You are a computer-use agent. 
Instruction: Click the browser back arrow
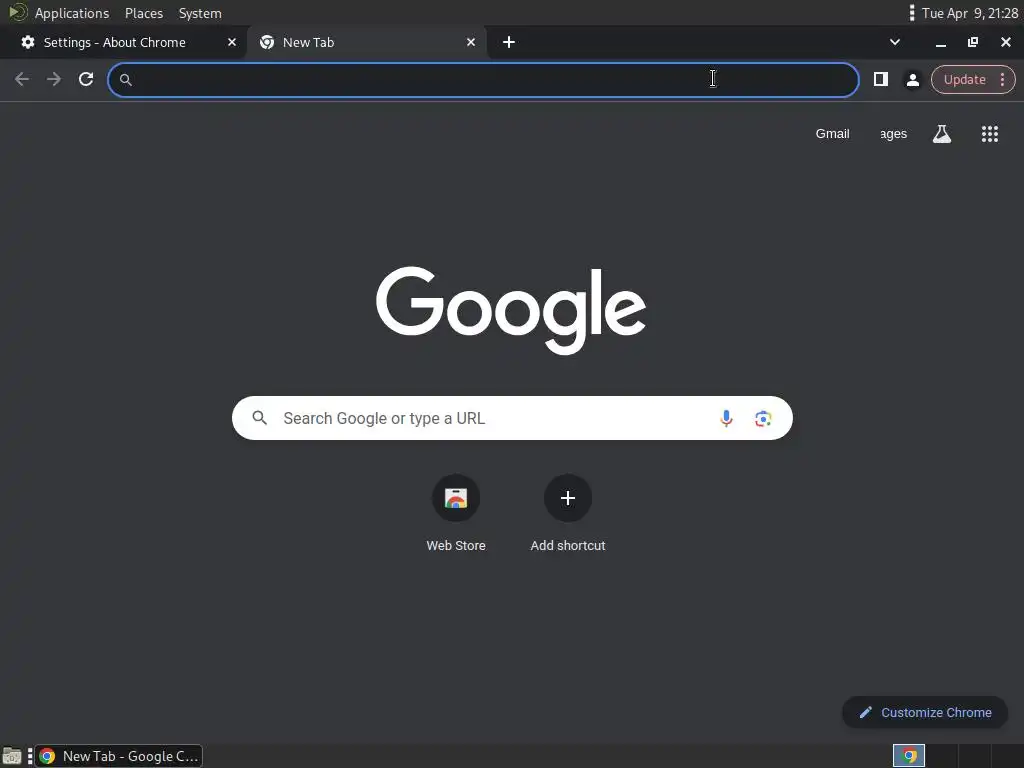(x=22, y=79)
